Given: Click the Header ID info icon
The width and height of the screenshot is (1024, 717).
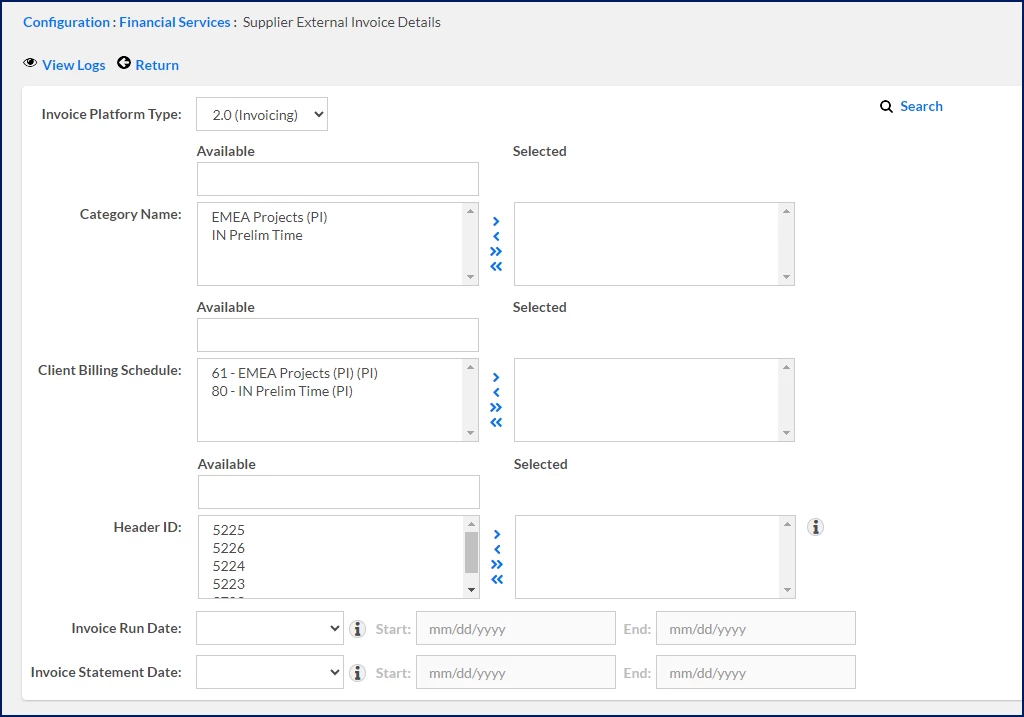Looking at the screenshot, I should [x=816, y=527].
